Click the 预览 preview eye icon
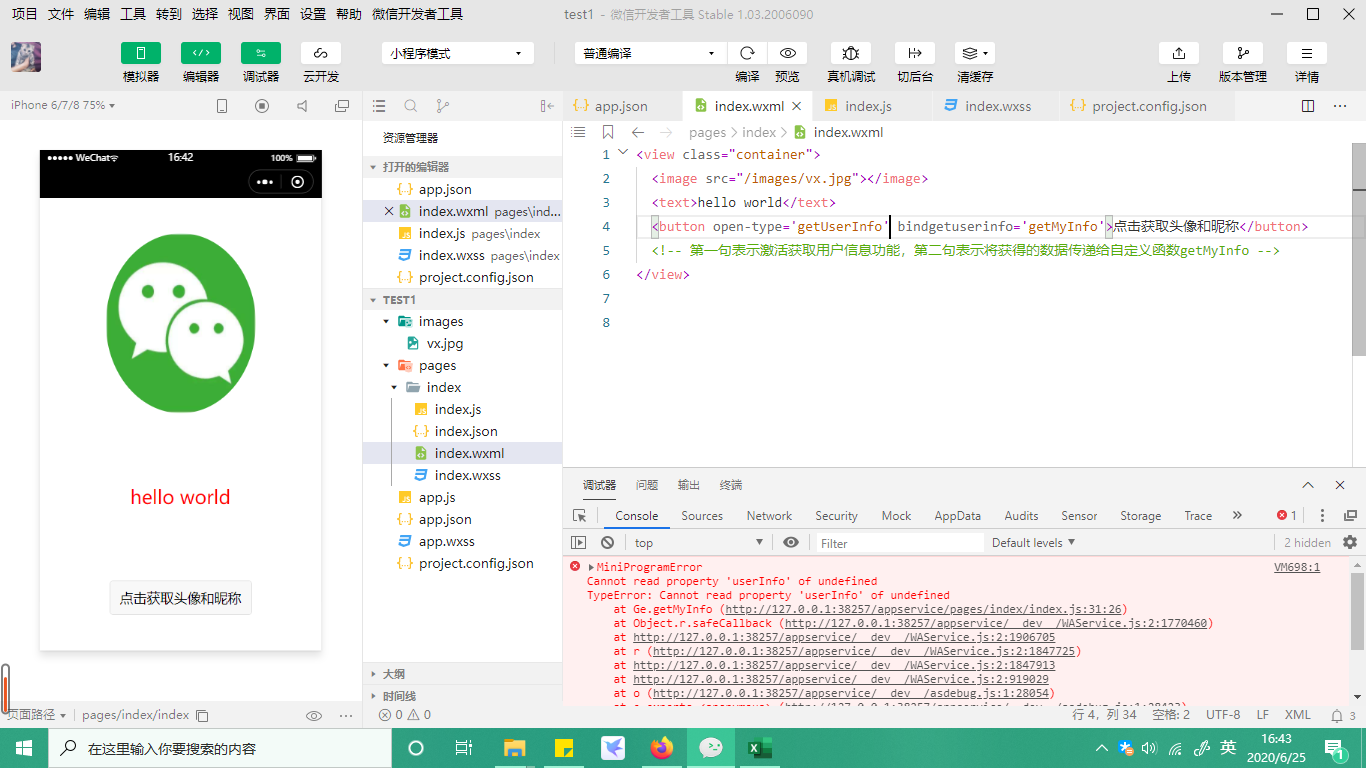 pos(788,53)
